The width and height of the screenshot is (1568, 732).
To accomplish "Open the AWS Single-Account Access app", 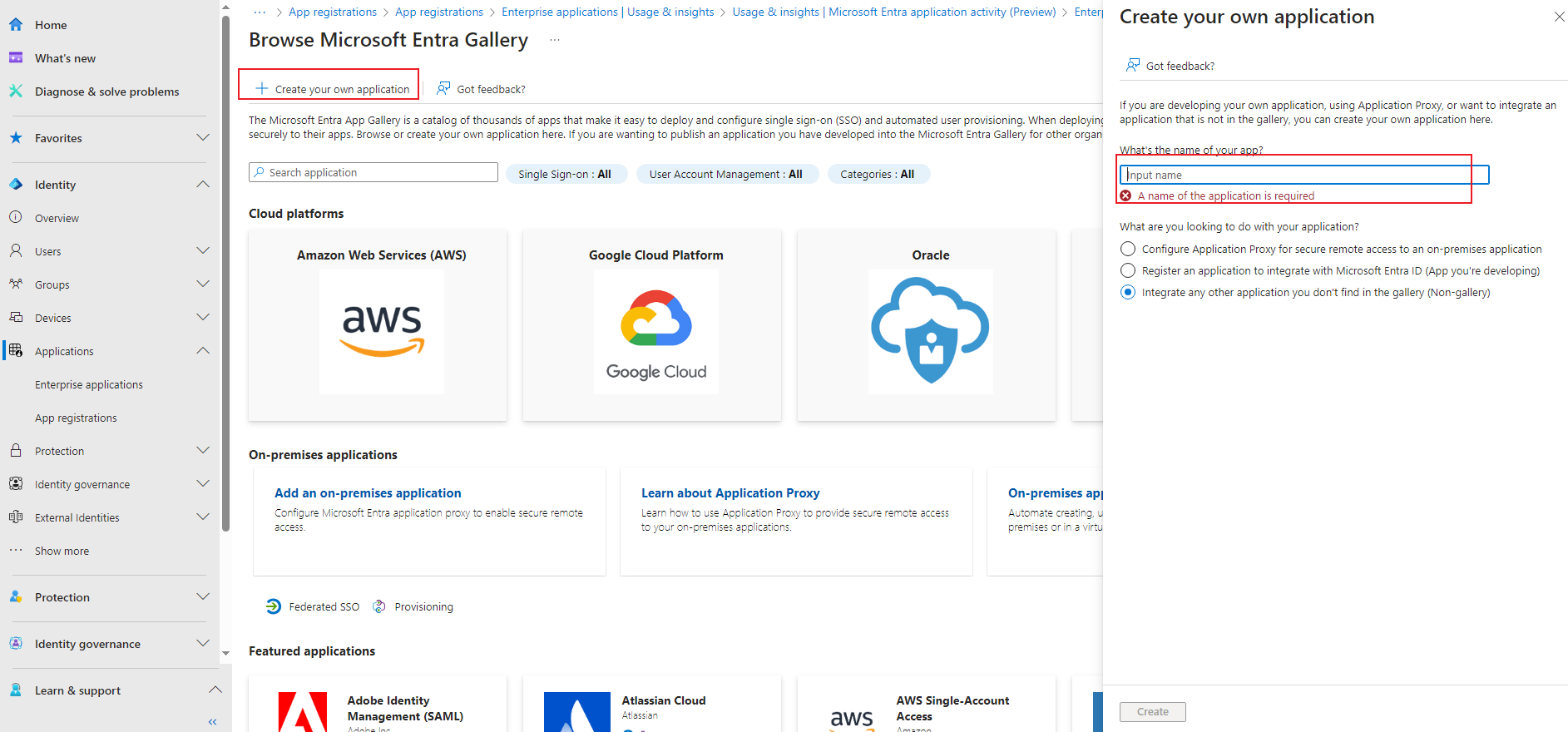I will [927, 705].
